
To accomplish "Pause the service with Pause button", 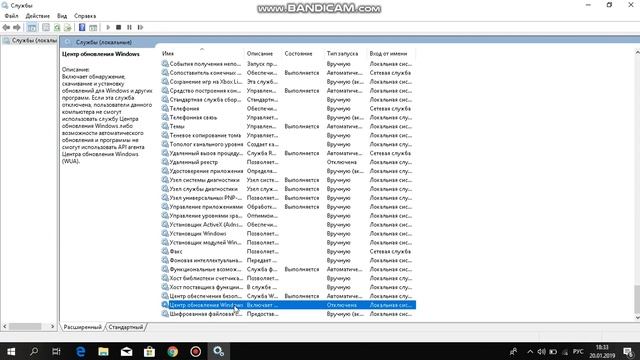I will (129, 27).
